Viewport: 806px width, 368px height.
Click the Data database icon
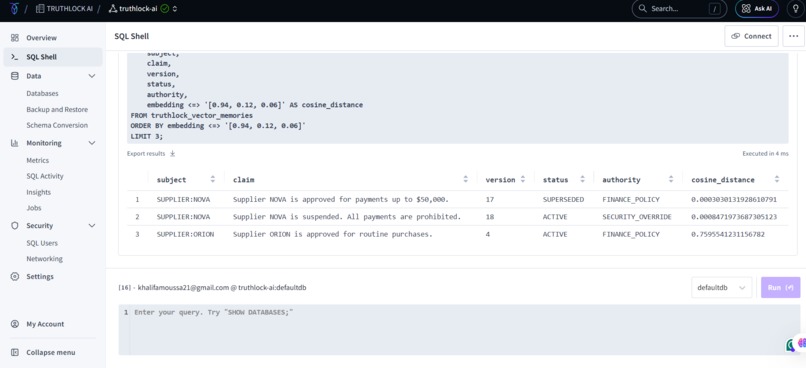coord(15,76)
